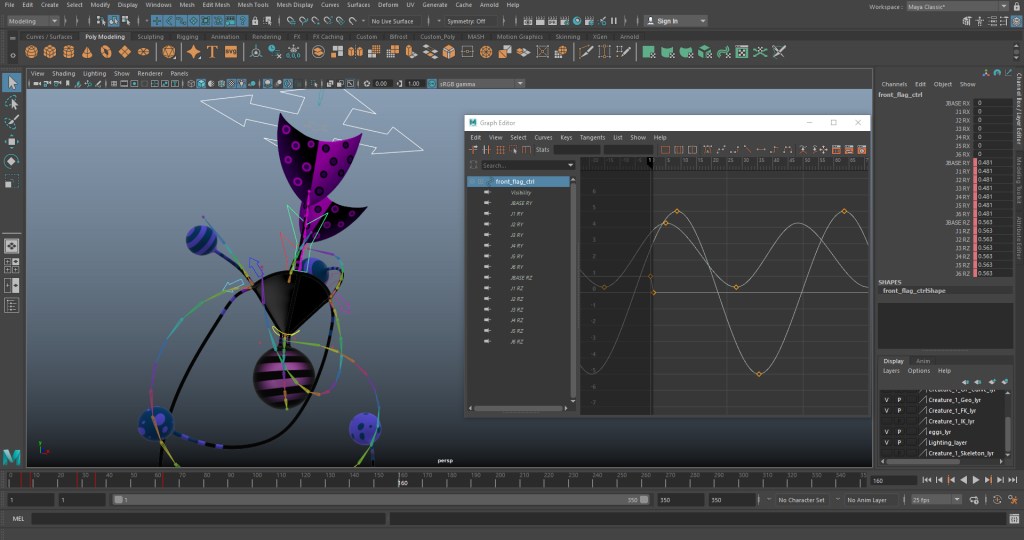Select the arrow Select tool in toolbox

[x=12, y=83]
